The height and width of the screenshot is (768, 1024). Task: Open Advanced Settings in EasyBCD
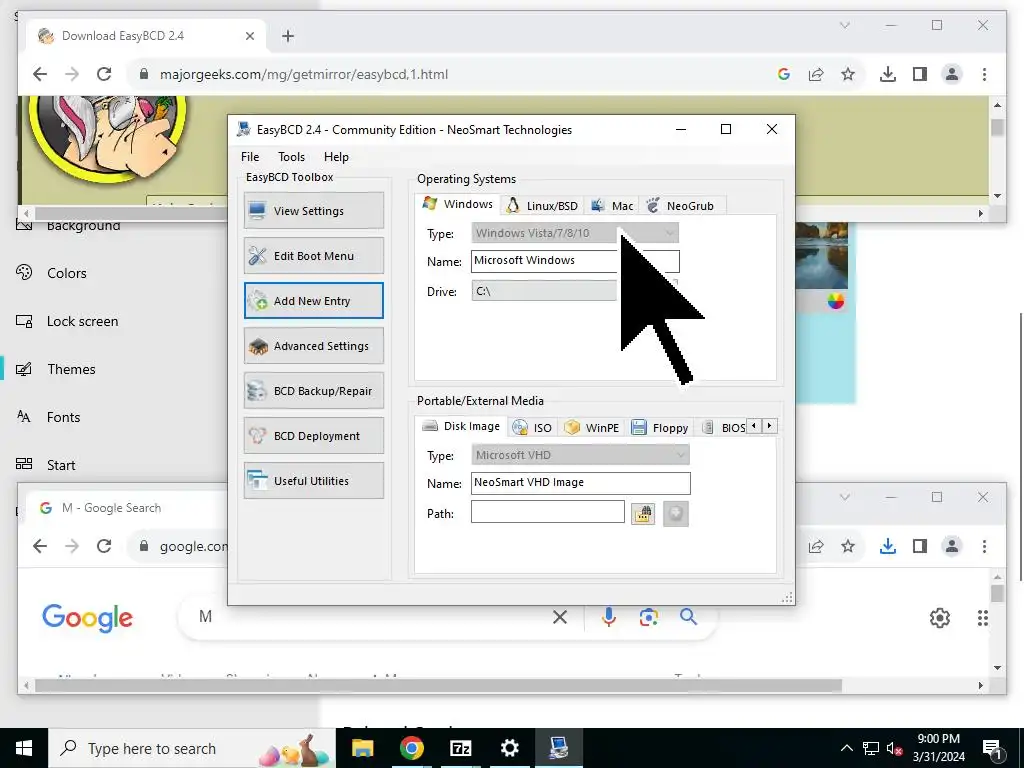(x=313, y=345)
